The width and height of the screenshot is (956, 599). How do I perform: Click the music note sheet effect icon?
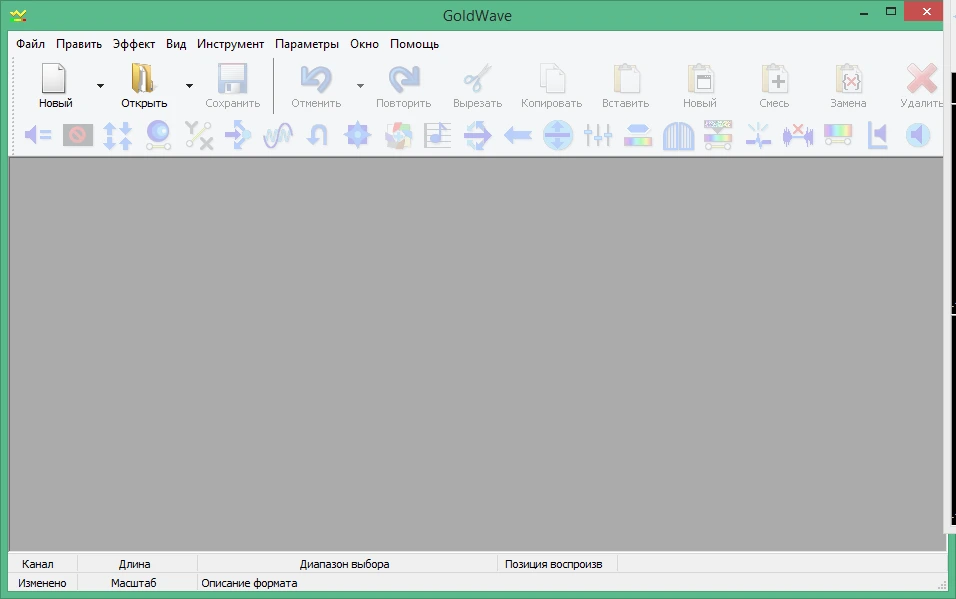437,135
